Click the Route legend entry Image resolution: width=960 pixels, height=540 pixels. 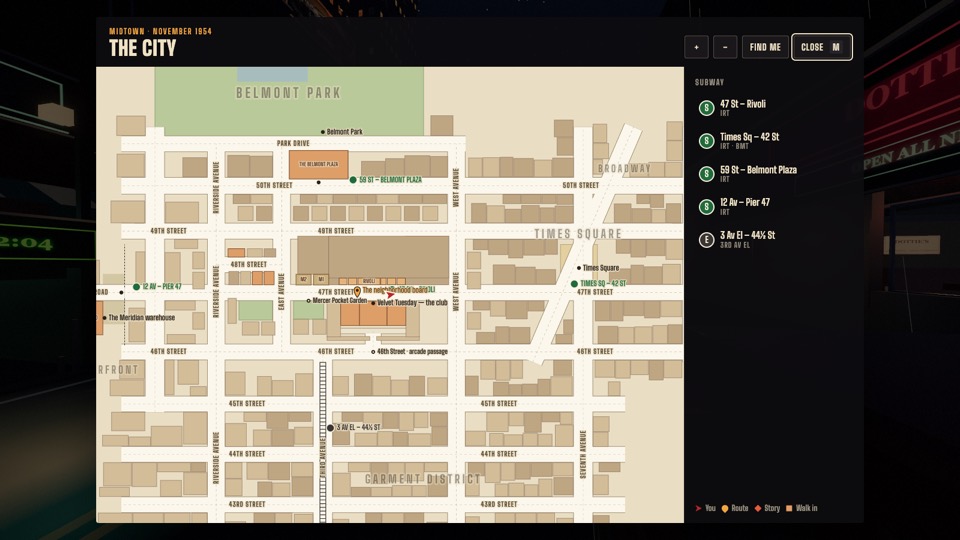(x=735, y=508)
